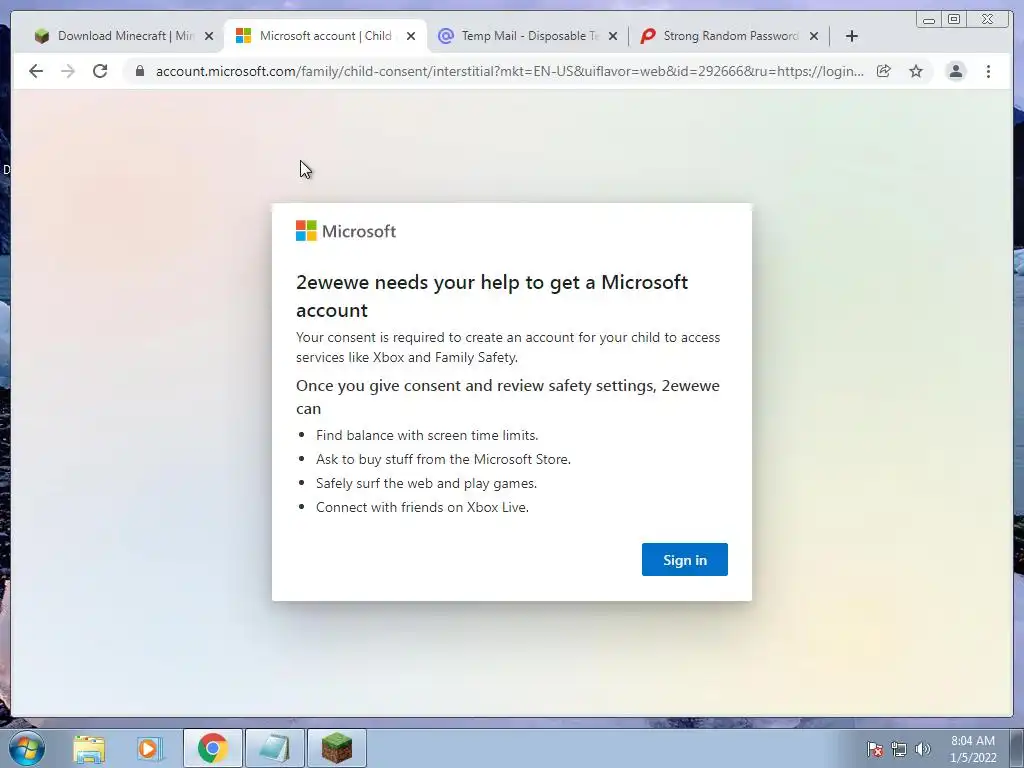Close the Strong Random Password tab

click(814, 36)
